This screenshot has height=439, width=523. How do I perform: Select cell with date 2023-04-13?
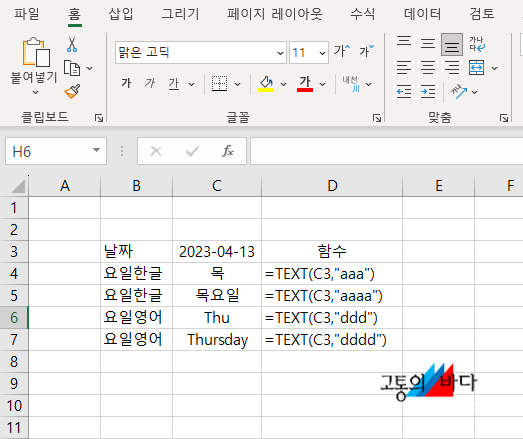point(217,252)
